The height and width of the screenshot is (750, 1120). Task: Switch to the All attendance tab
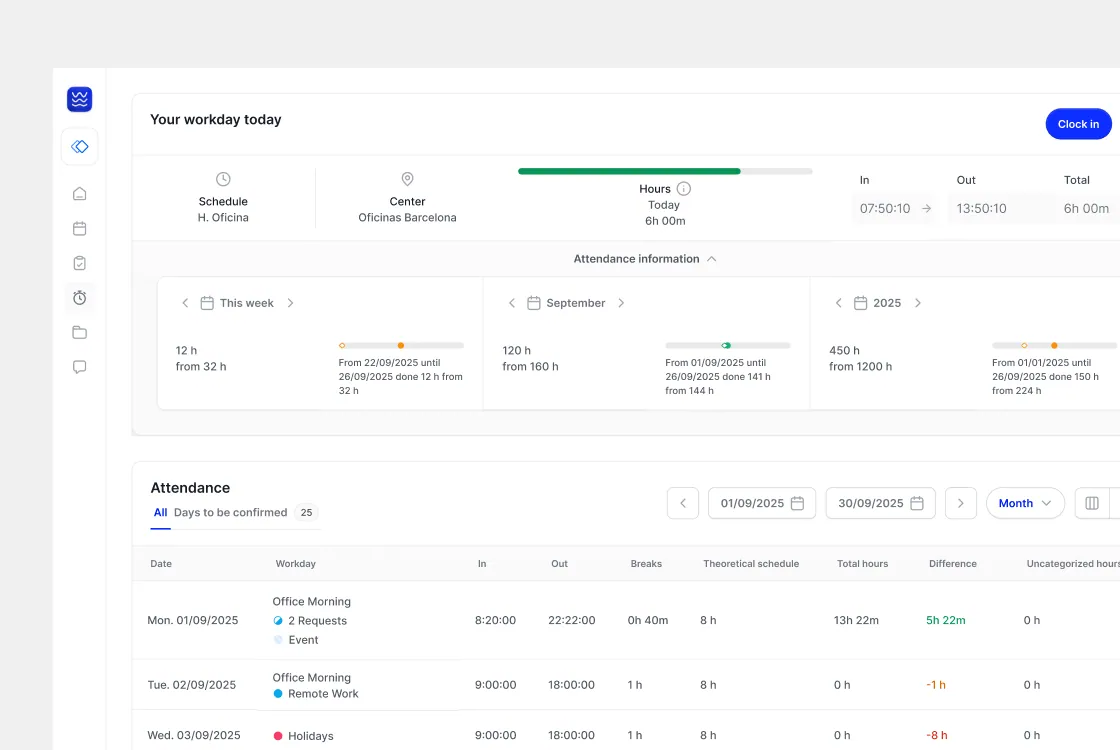click(160, 512)
